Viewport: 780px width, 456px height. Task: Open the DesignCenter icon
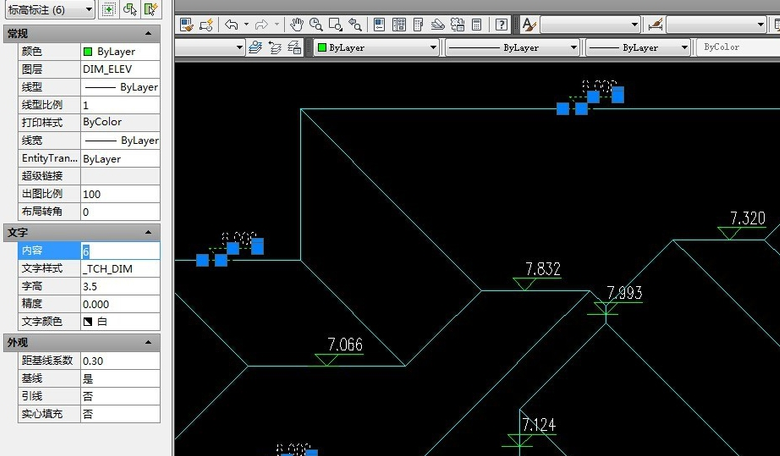pyautogui.click(x=398, y=24)
